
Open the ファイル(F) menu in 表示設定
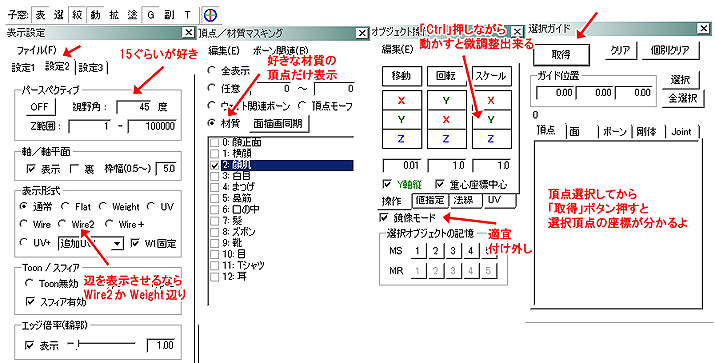pyautogui.click(x=36, y=49)
